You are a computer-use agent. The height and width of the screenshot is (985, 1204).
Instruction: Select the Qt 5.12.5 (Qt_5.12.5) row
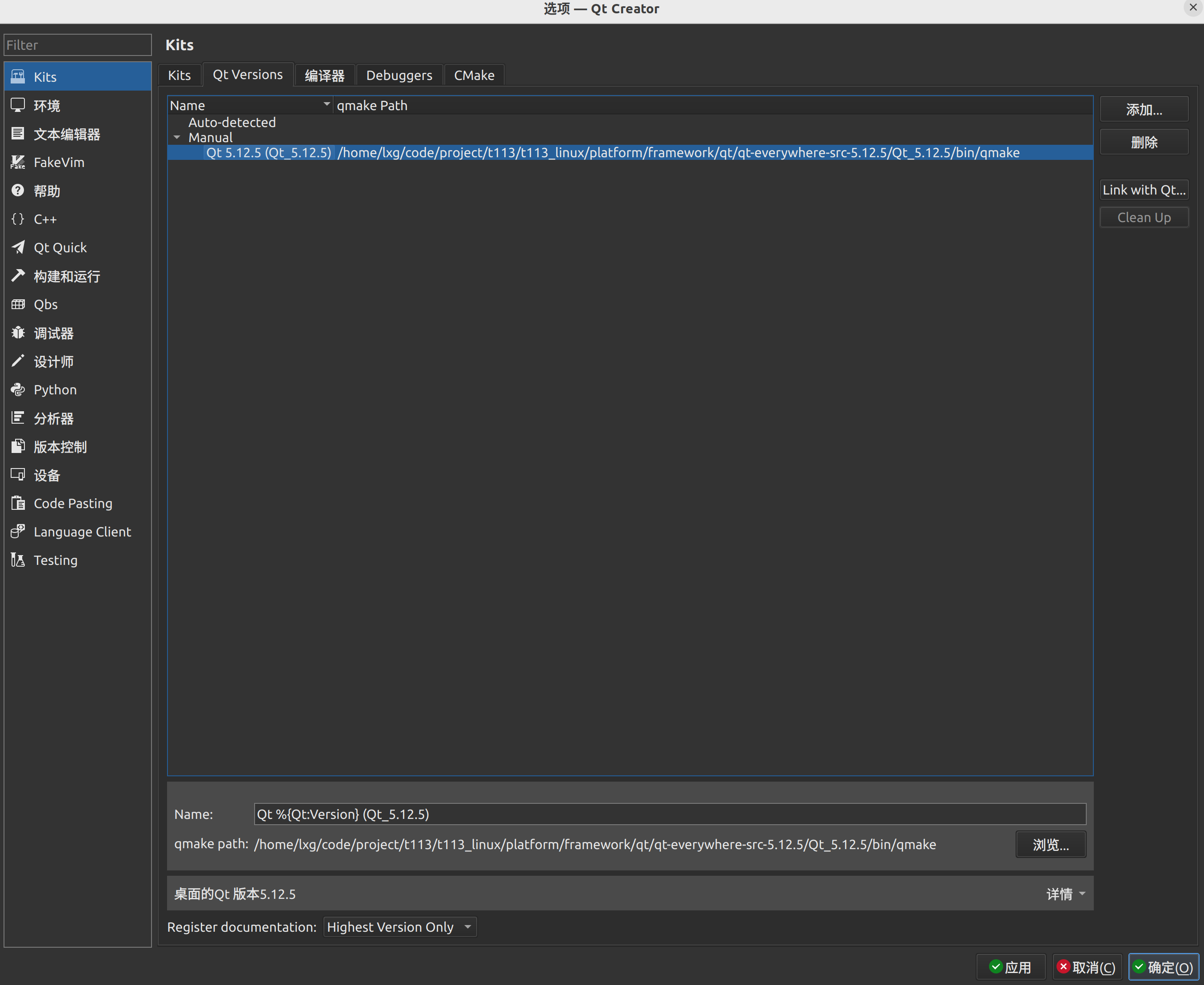pyautogui.click(x=630, y=153)
